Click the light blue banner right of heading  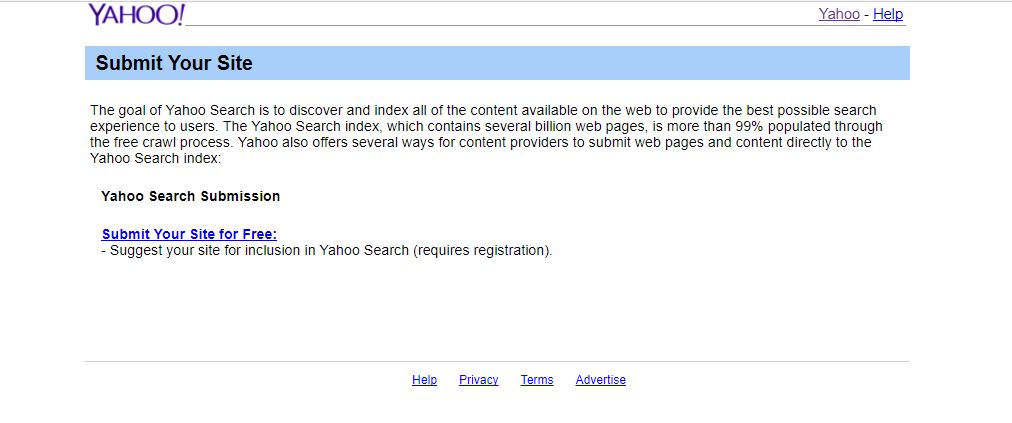[581, 63]
